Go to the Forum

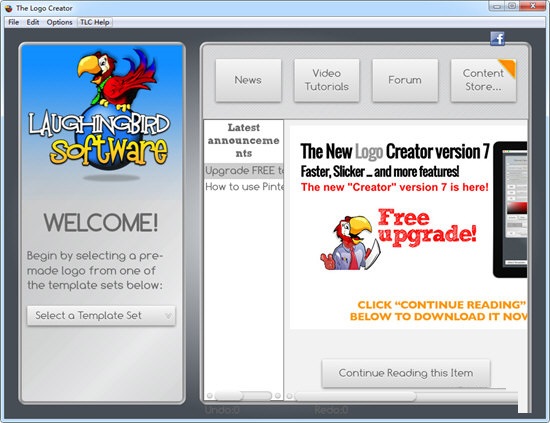tap(405, 80)
